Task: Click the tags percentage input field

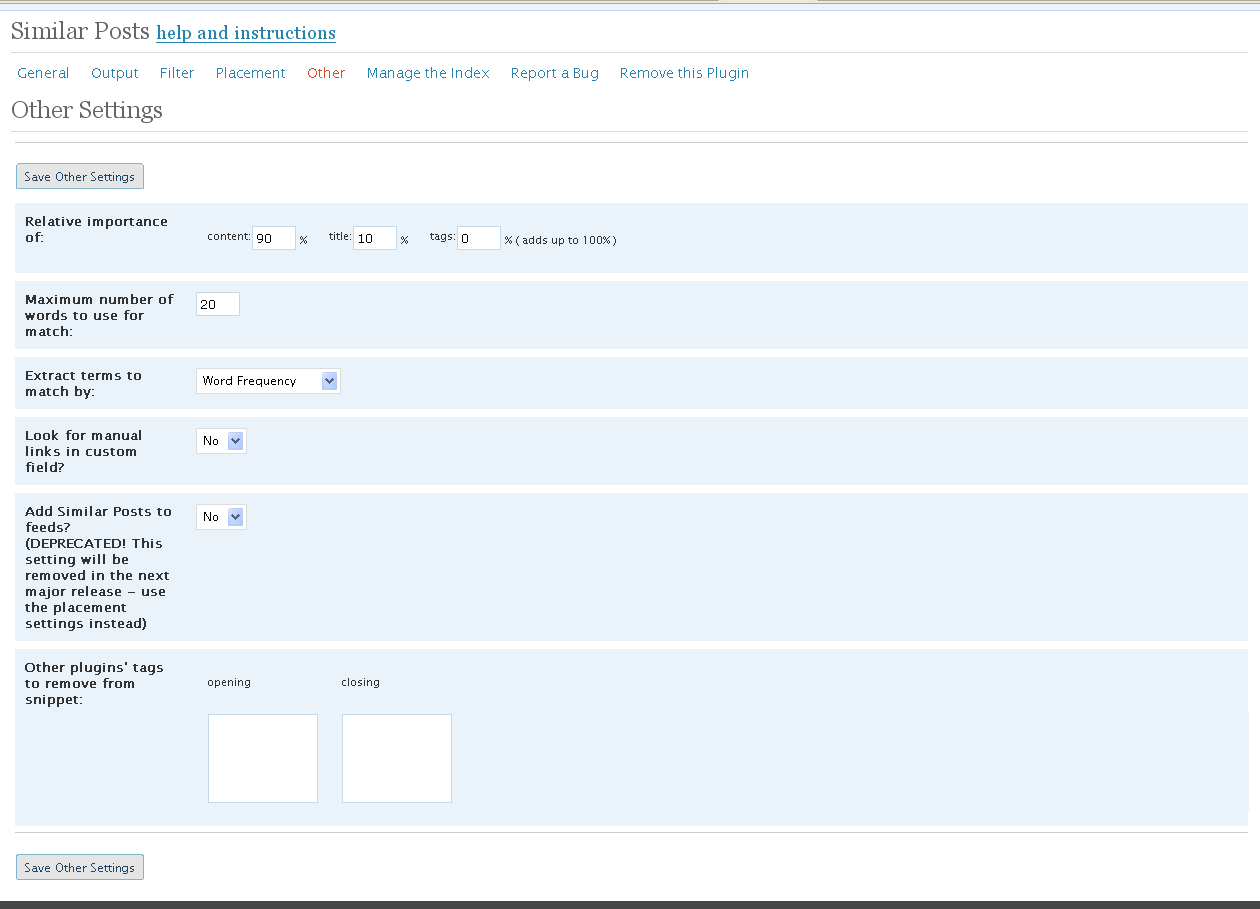Action: click(x=478, y=239)
